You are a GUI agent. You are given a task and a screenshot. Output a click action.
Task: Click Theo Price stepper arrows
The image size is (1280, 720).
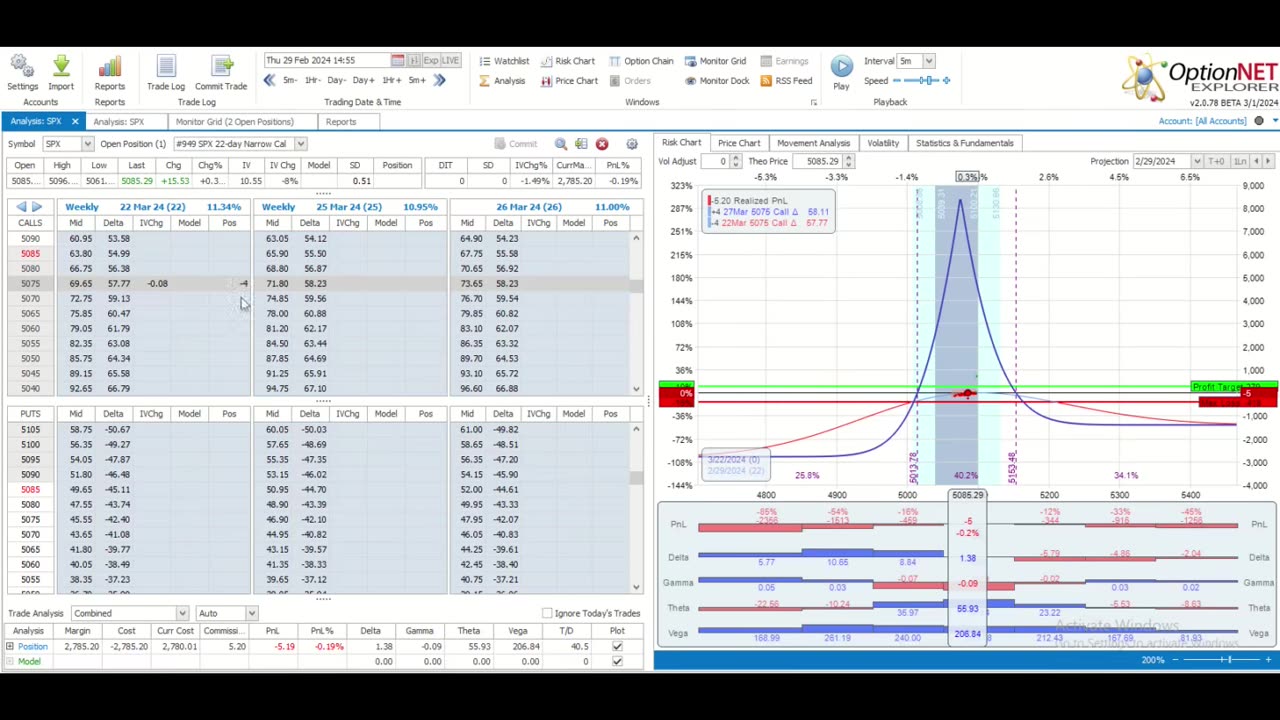coord(848,161)
